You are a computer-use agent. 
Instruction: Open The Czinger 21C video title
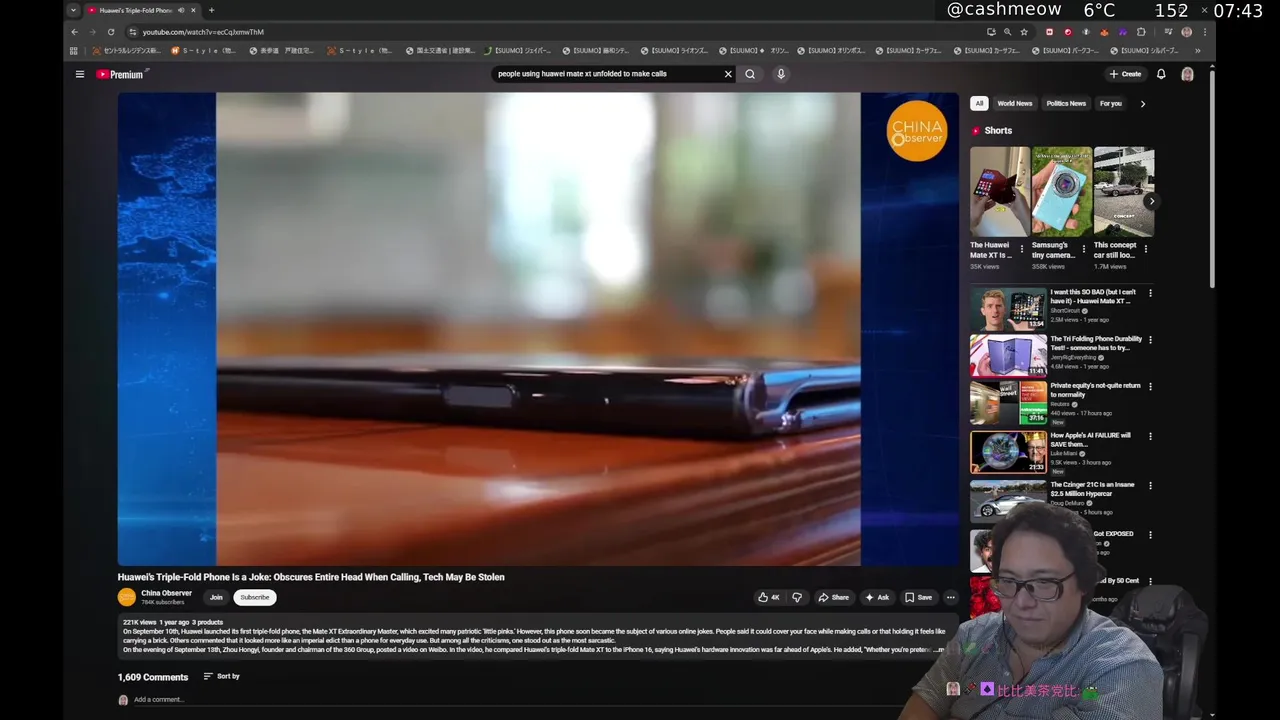pyautogui.click(x=1092, y=489)
